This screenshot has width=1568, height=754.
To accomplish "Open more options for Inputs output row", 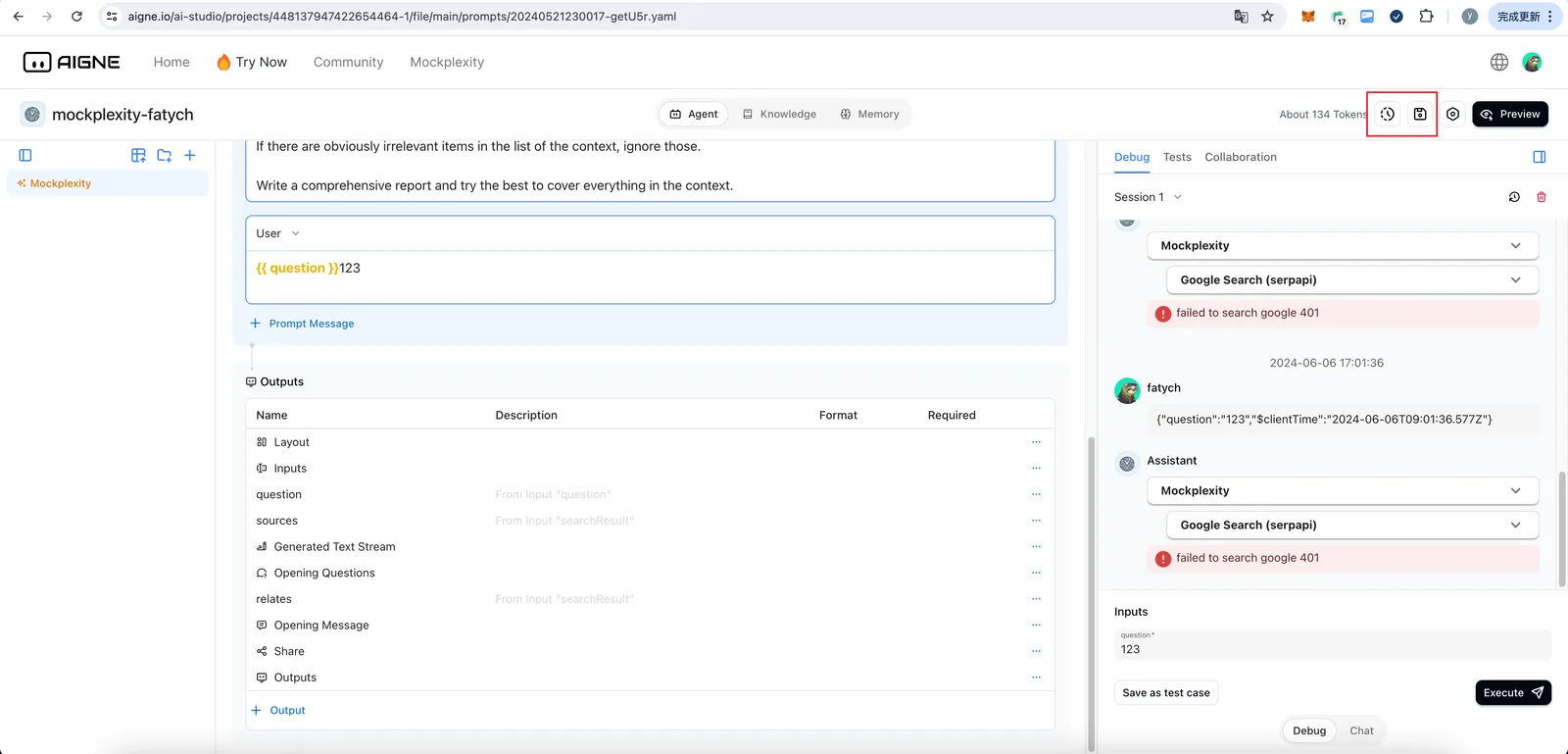I will 1036,468.
